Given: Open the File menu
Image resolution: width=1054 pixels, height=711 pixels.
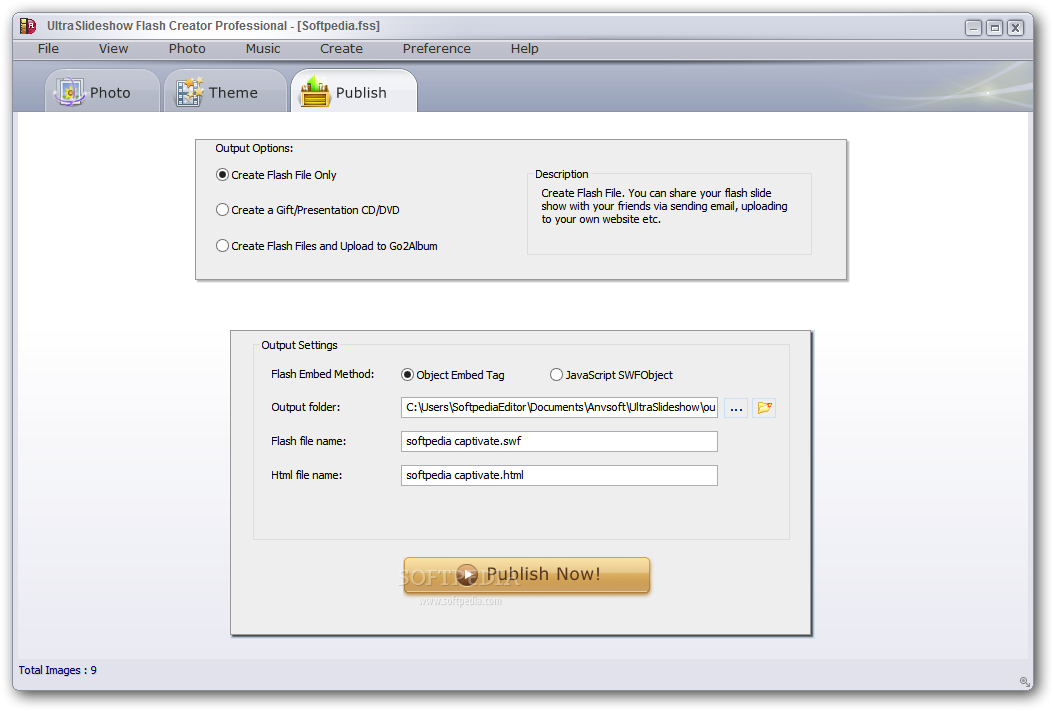Looking at the screenshot, I should coord(48,48).
